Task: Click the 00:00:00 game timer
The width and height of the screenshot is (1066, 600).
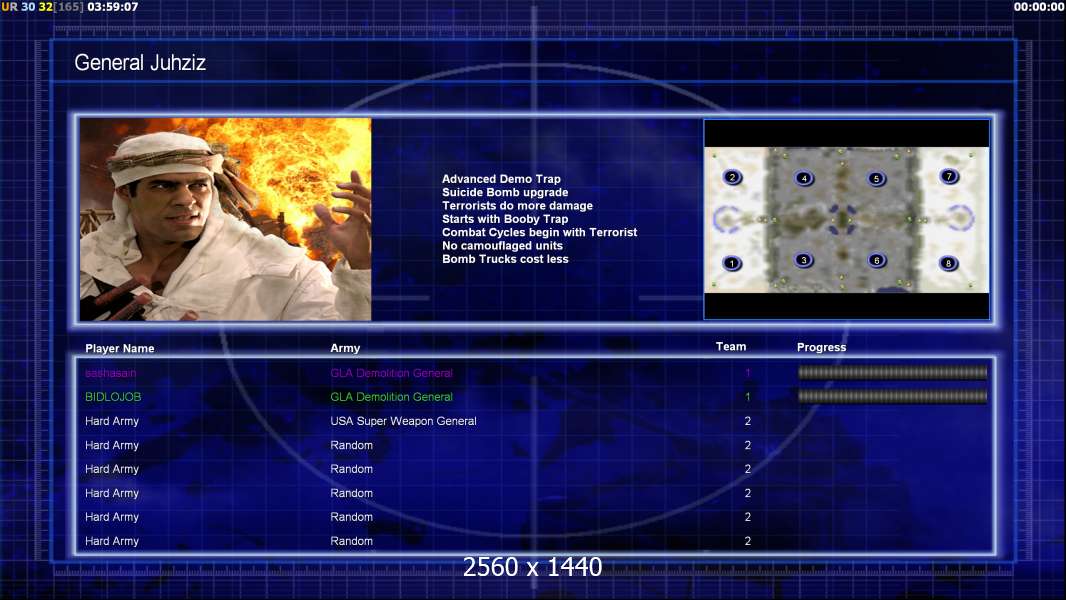Action: [x=1039, y=7]
